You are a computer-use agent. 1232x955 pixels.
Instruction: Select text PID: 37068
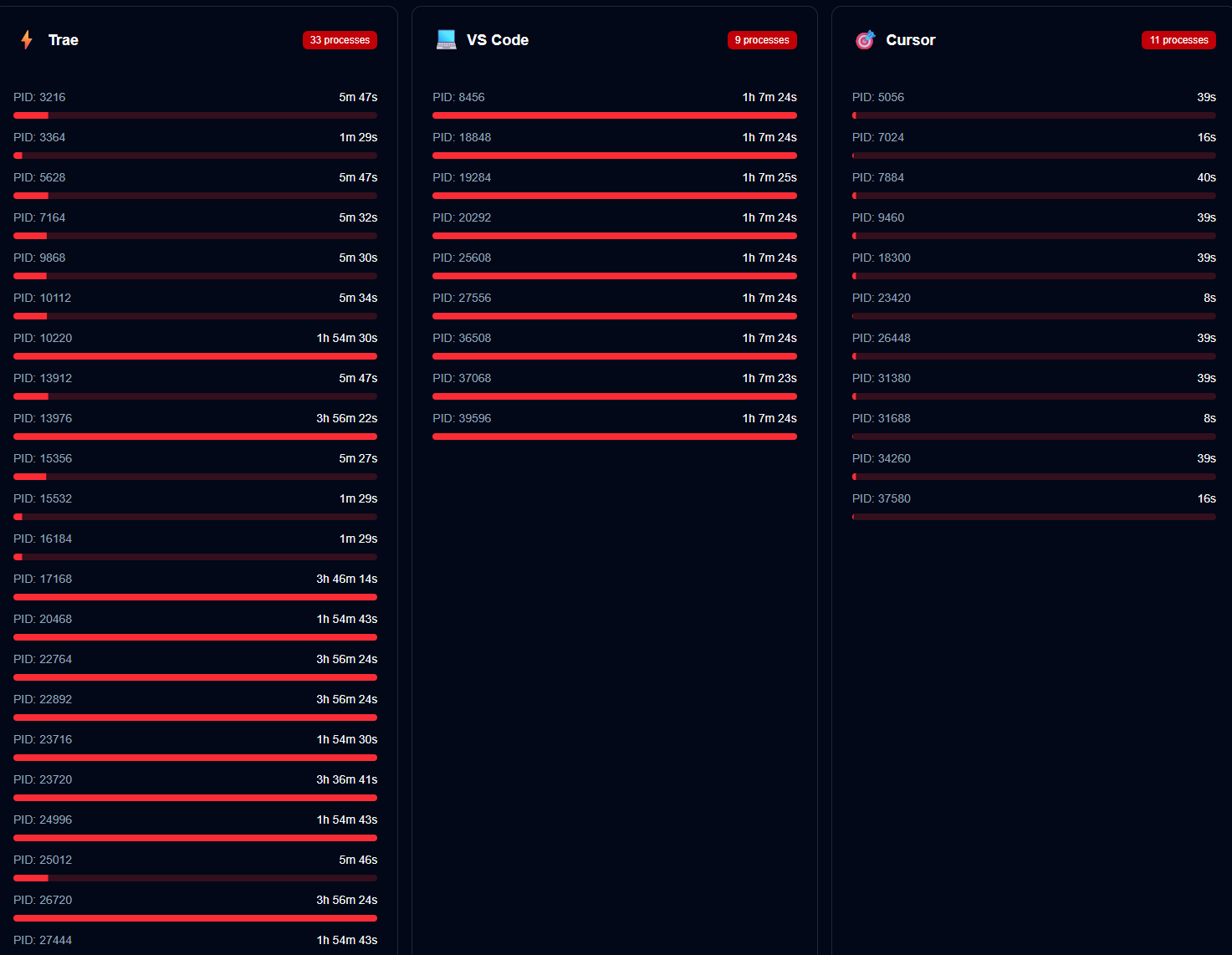pyautogui.click(x=462, y=378)
